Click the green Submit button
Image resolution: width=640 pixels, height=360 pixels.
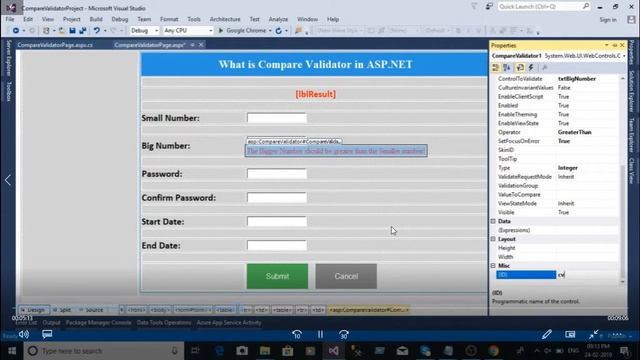pyautogui.click(x=277, y=276)
